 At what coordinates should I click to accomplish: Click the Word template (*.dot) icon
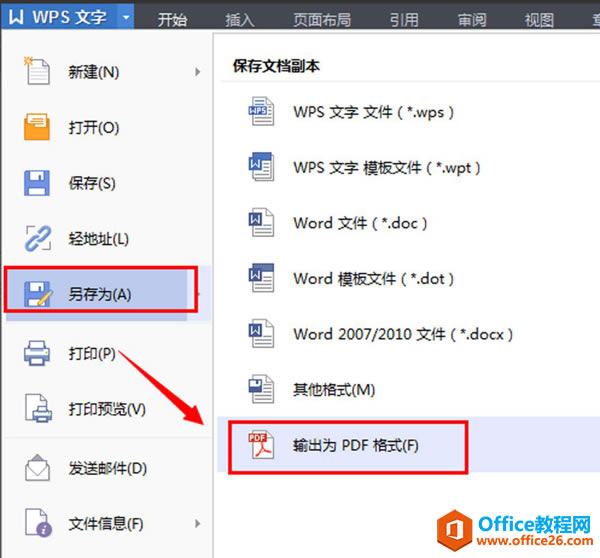(261, 277)
